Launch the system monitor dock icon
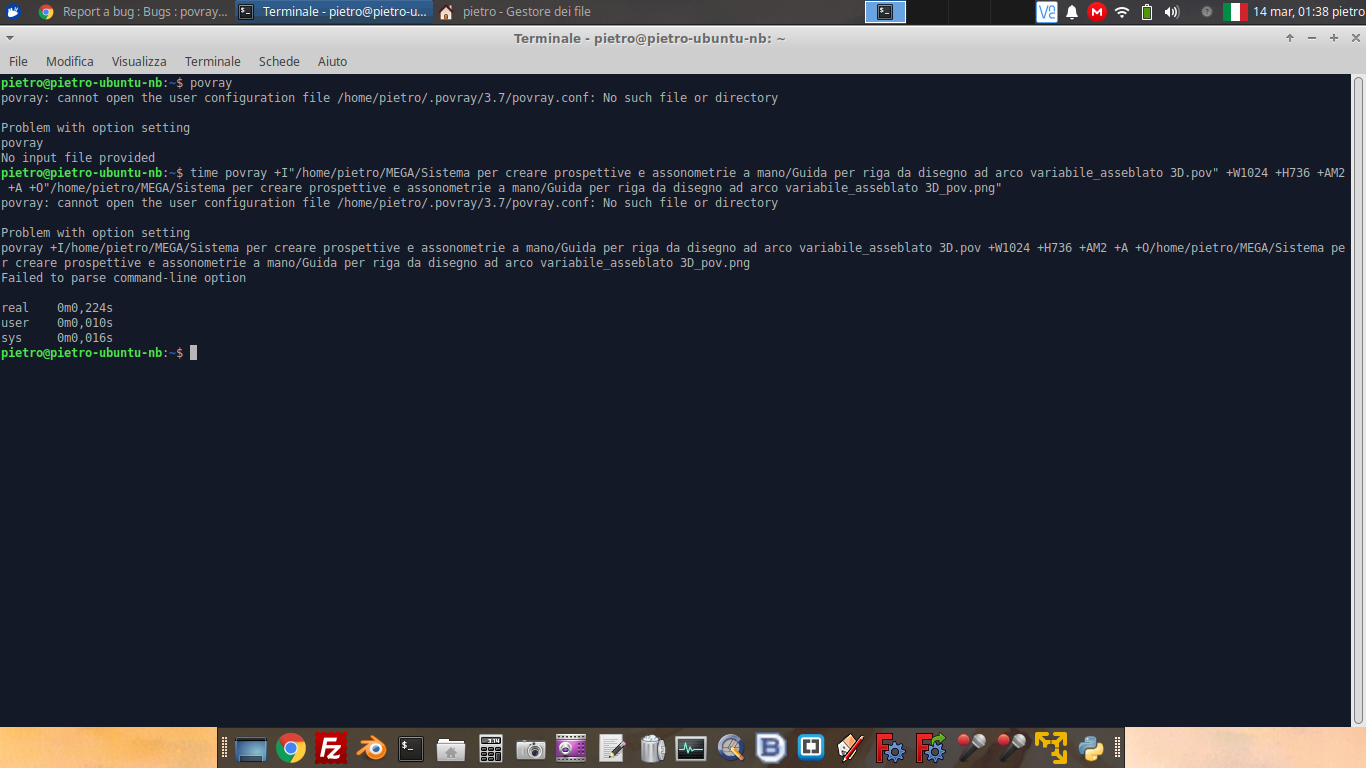Viewport: 1366px width, 768px height. (x=691, y=748)
